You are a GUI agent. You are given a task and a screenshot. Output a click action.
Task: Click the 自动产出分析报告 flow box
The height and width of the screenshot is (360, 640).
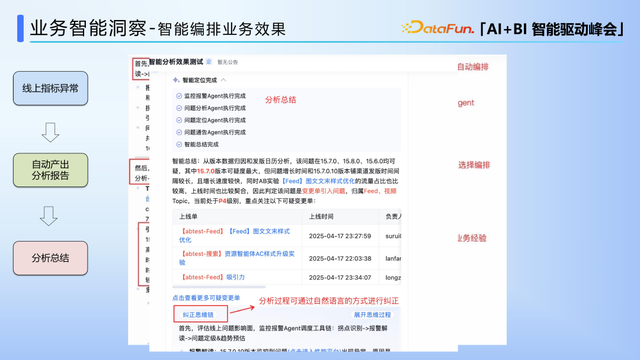click(x=50, y=170)
